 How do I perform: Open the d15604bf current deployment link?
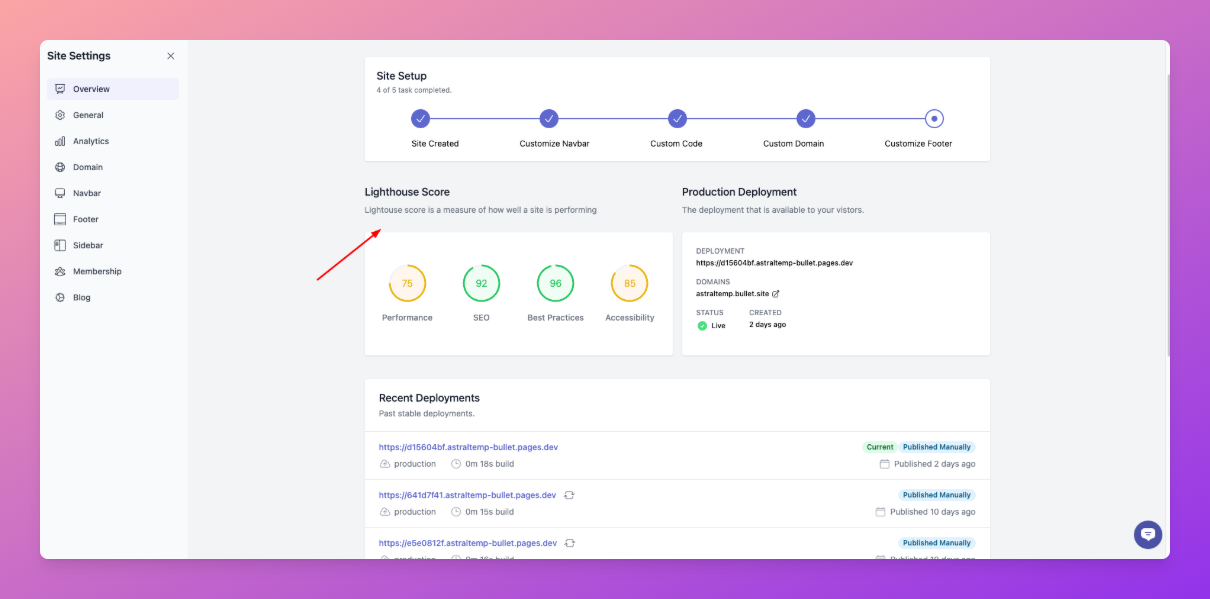click(468, 447)
